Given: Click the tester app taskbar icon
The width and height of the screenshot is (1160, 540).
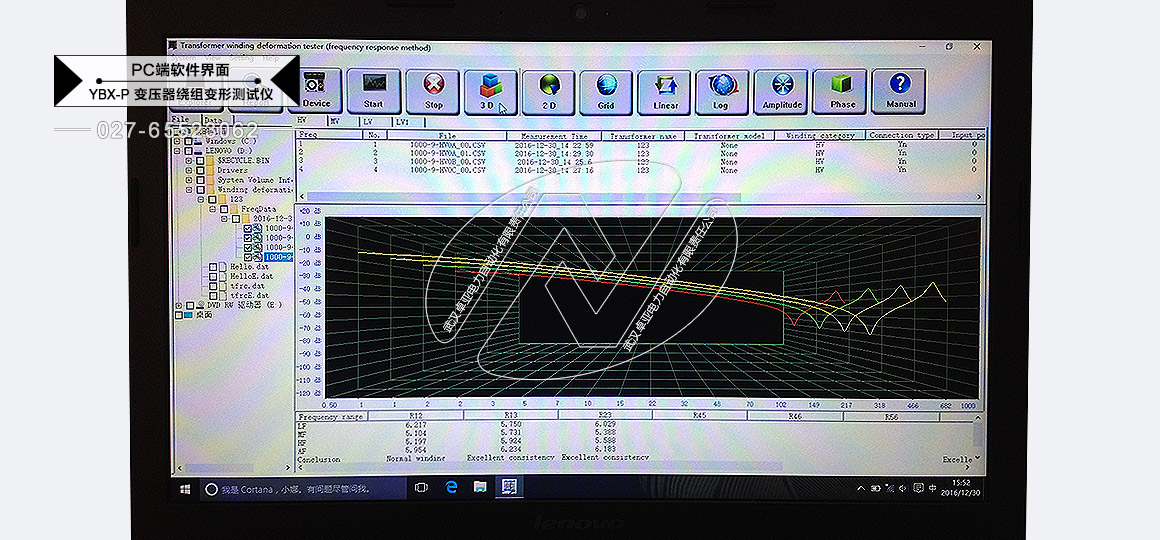Looking at the screenshot, I should (510, 487).
